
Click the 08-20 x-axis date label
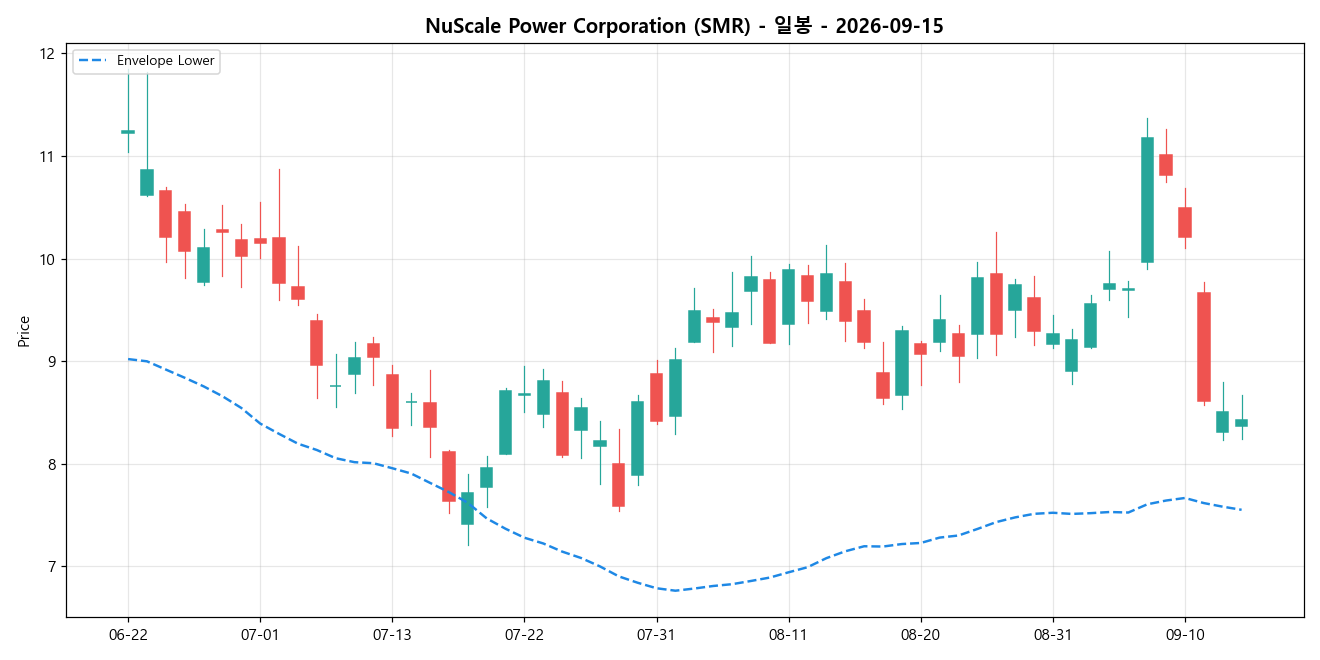pyautogui.click(x=920, y=635)
